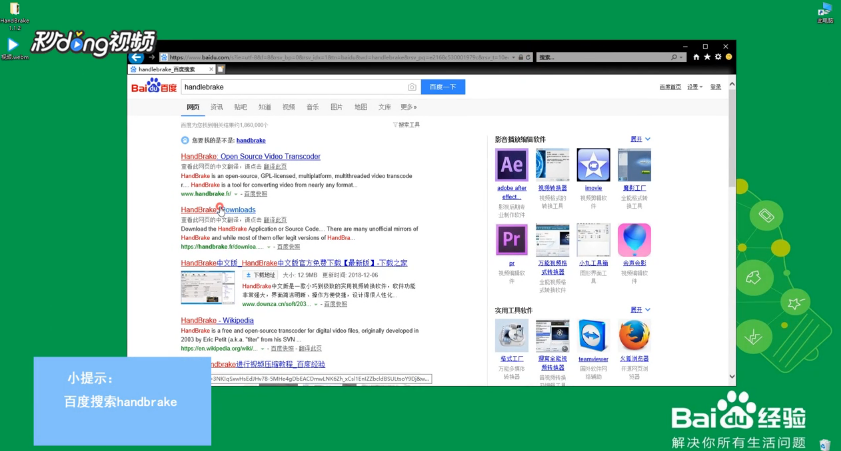
Task: Click the magnifier in browser search box
Action: pyautogui.click(x=674, y=57)
